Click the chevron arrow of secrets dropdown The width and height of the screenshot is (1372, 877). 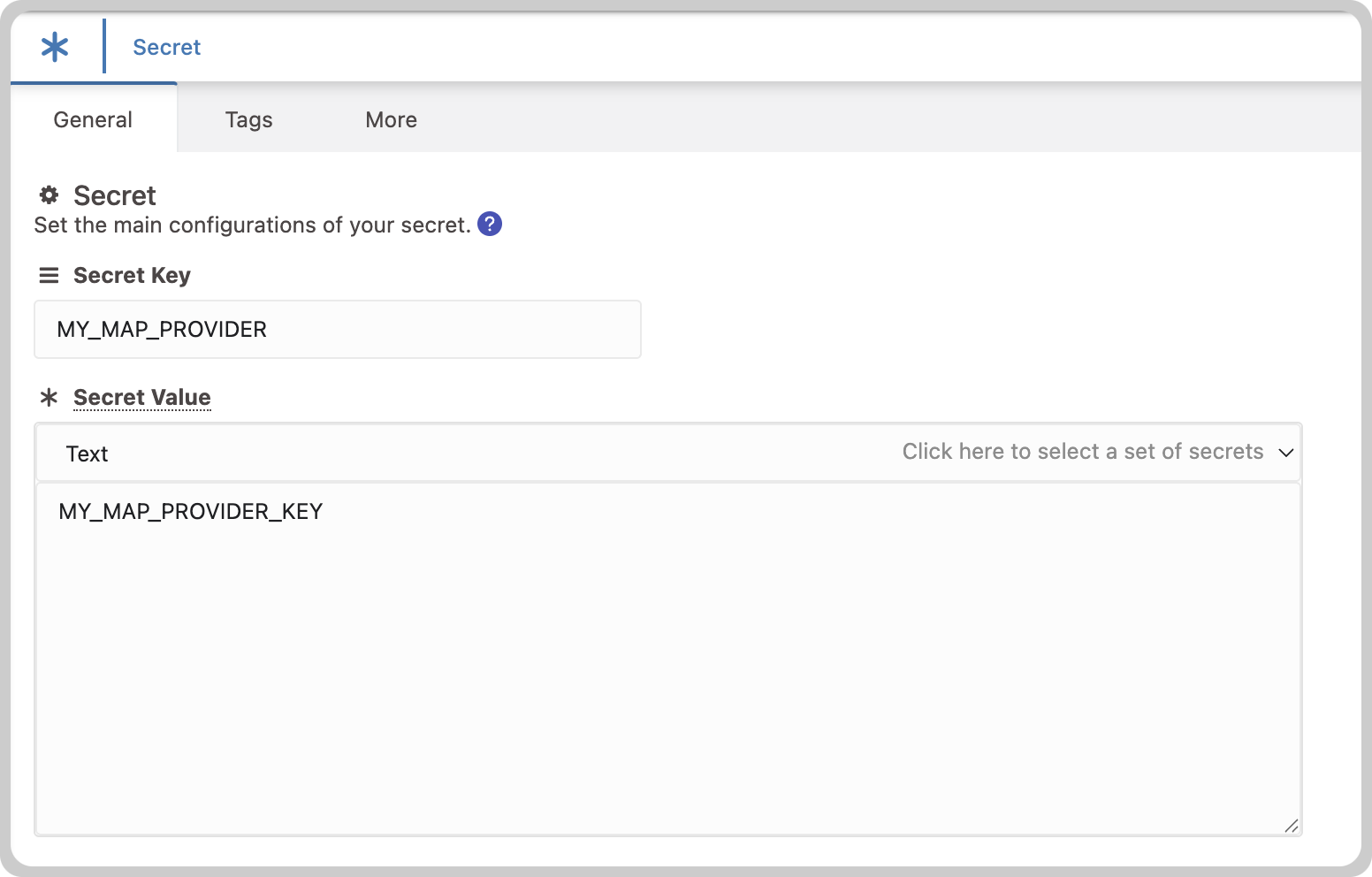tap(1286, 453)
